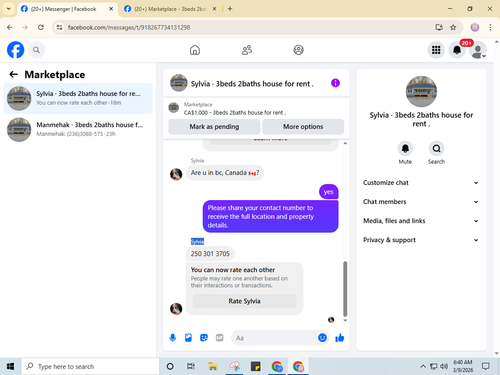Click the chat scrollbar thumb

tap(345, 289)
